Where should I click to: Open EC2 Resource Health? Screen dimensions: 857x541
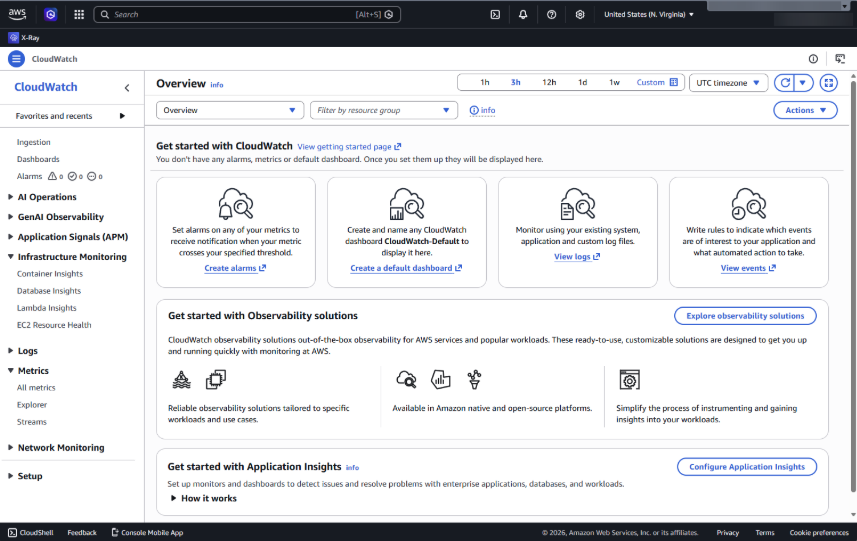click(x=54, y=325)
